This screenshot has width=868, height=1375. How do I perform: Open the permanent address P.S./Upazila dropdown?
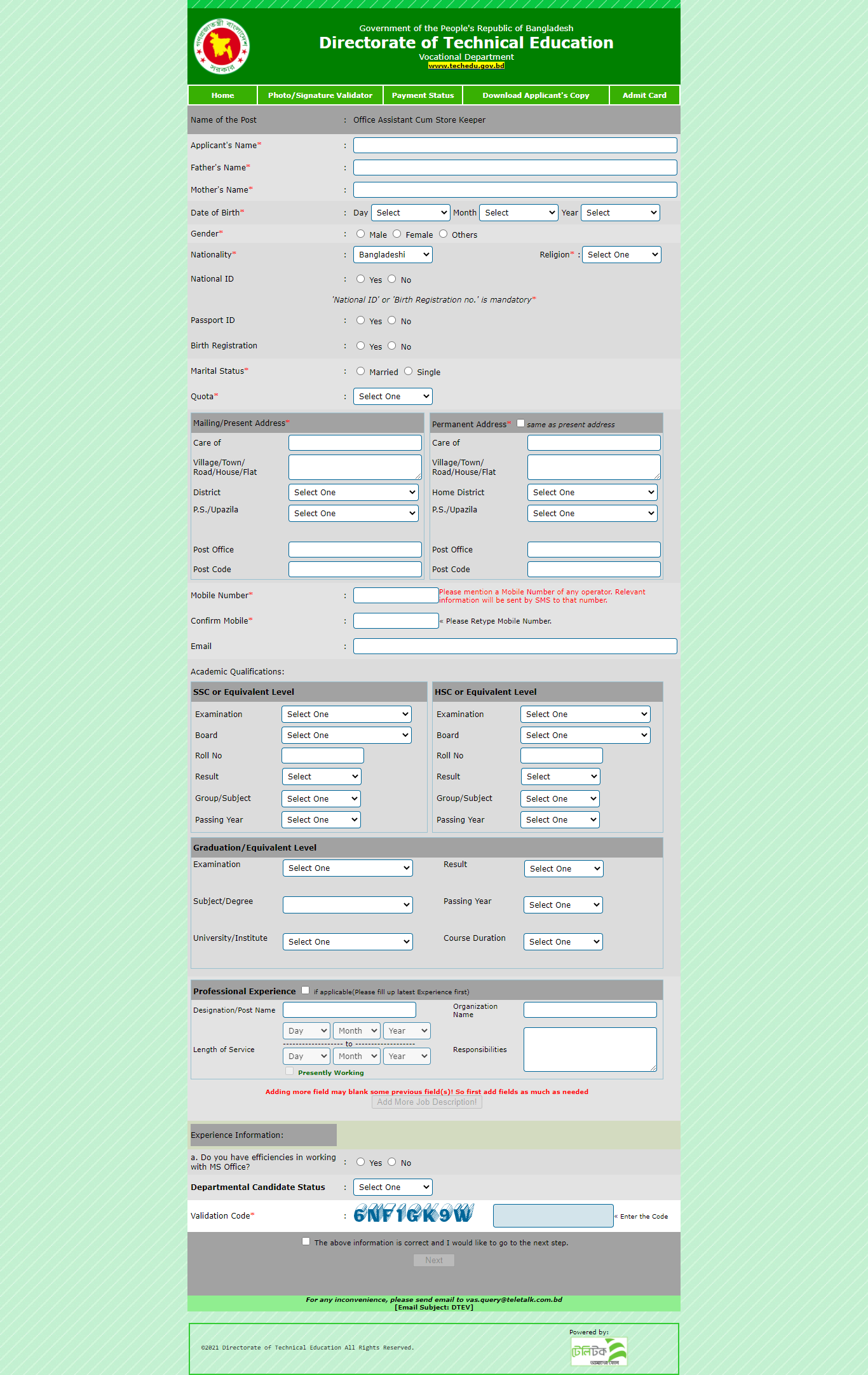pyautogui.click(x=592, y=514)
